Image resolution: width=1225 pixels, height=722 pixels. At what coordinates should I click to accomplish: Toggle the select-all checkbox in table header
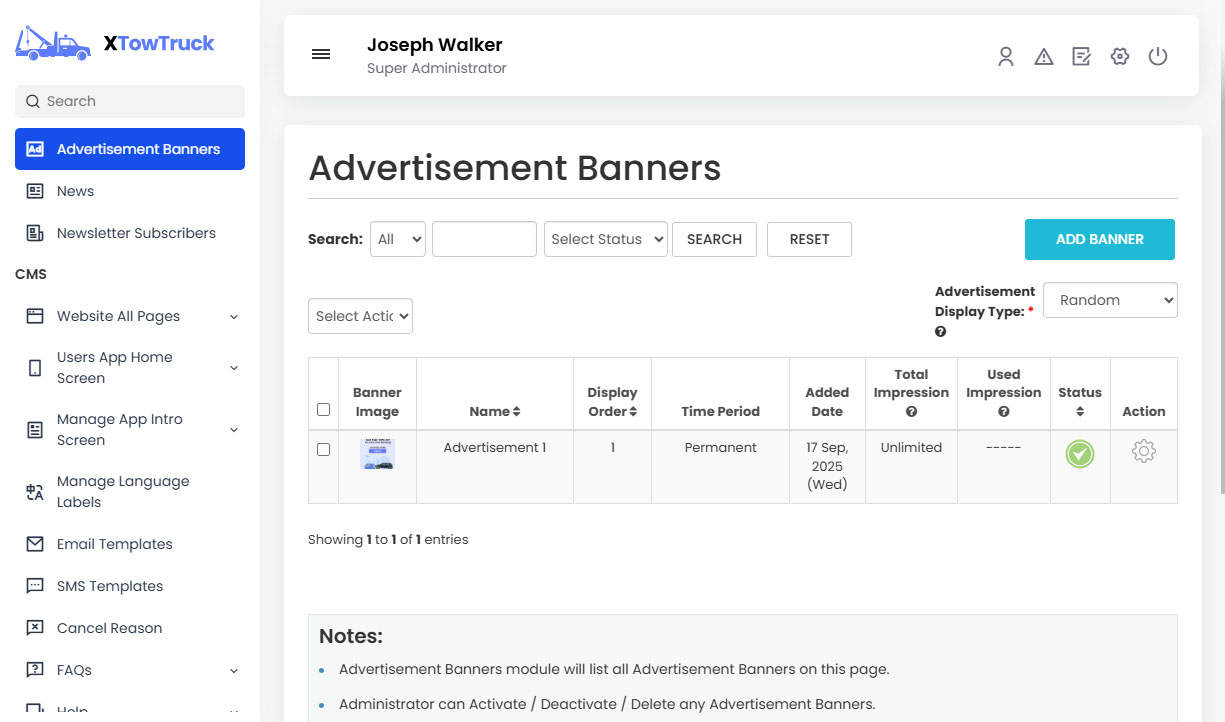click(x=323, y=409)
